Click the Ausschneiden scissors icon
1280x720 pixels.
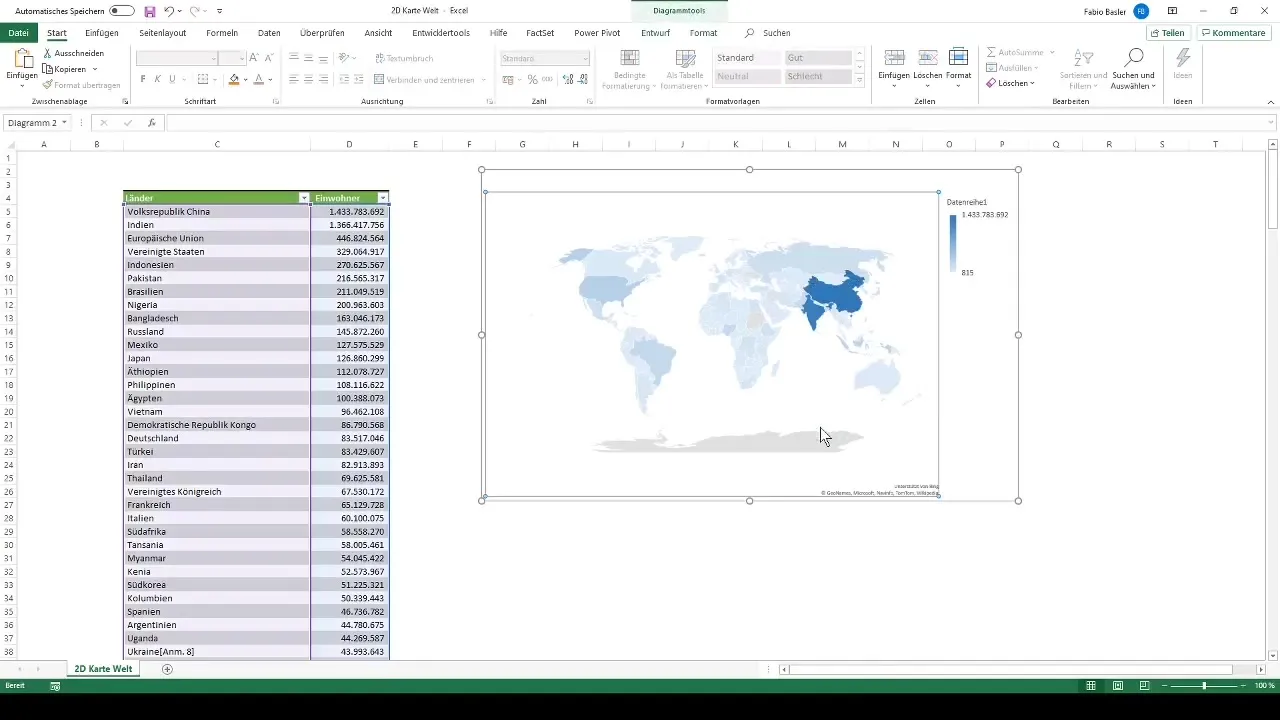[48, 53]
